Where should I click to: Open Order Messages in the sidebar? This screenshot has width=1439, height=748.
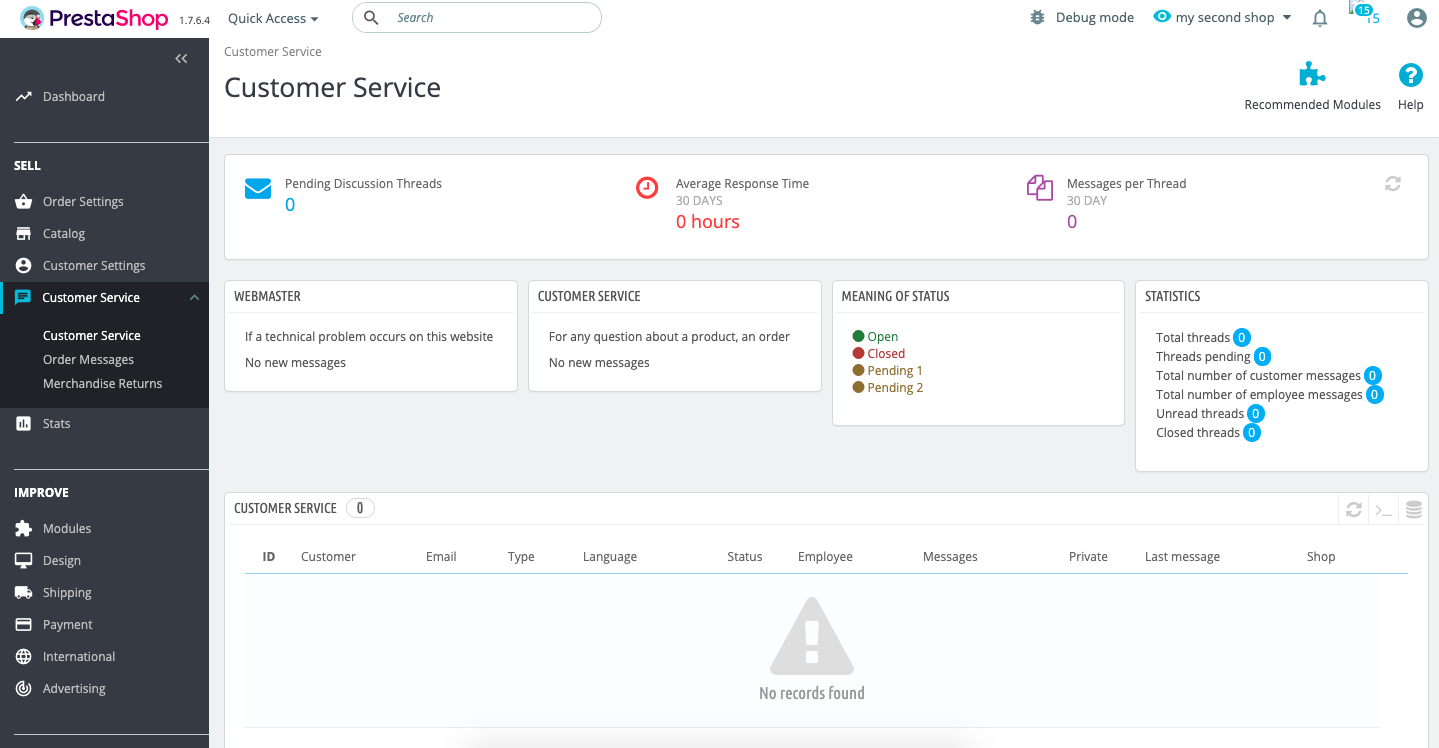click(x=89, y=359)
